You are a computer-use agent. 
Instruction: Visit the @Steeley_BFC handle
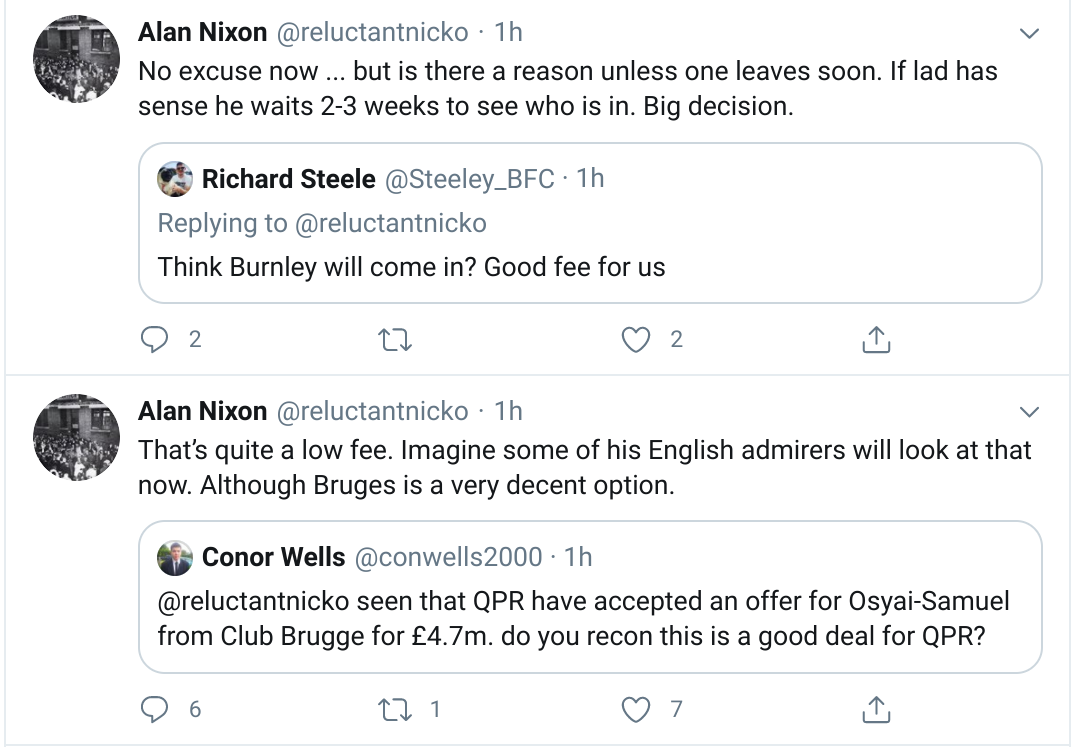(470, 179)
